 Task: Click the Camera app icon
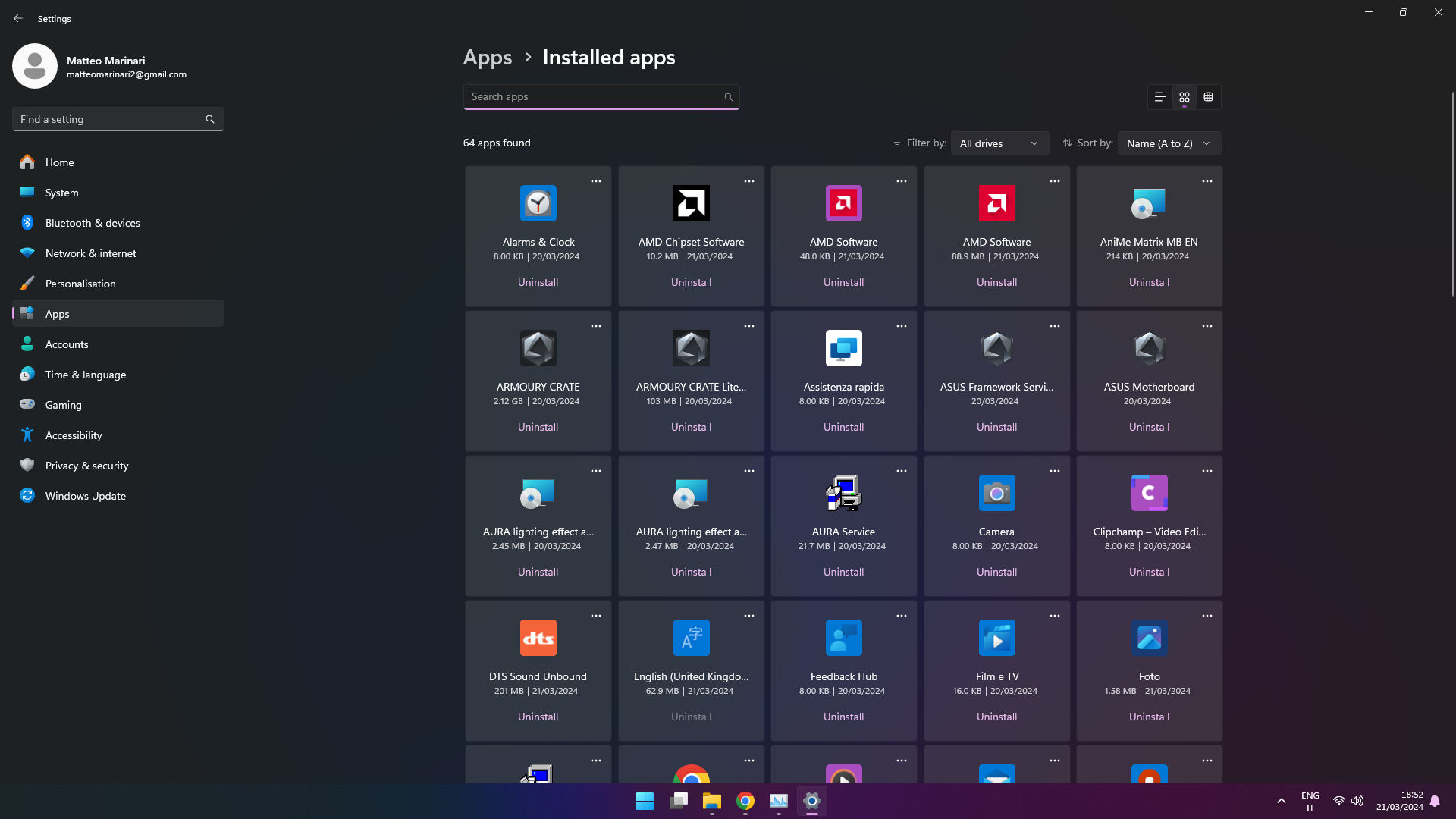(996, 493)
